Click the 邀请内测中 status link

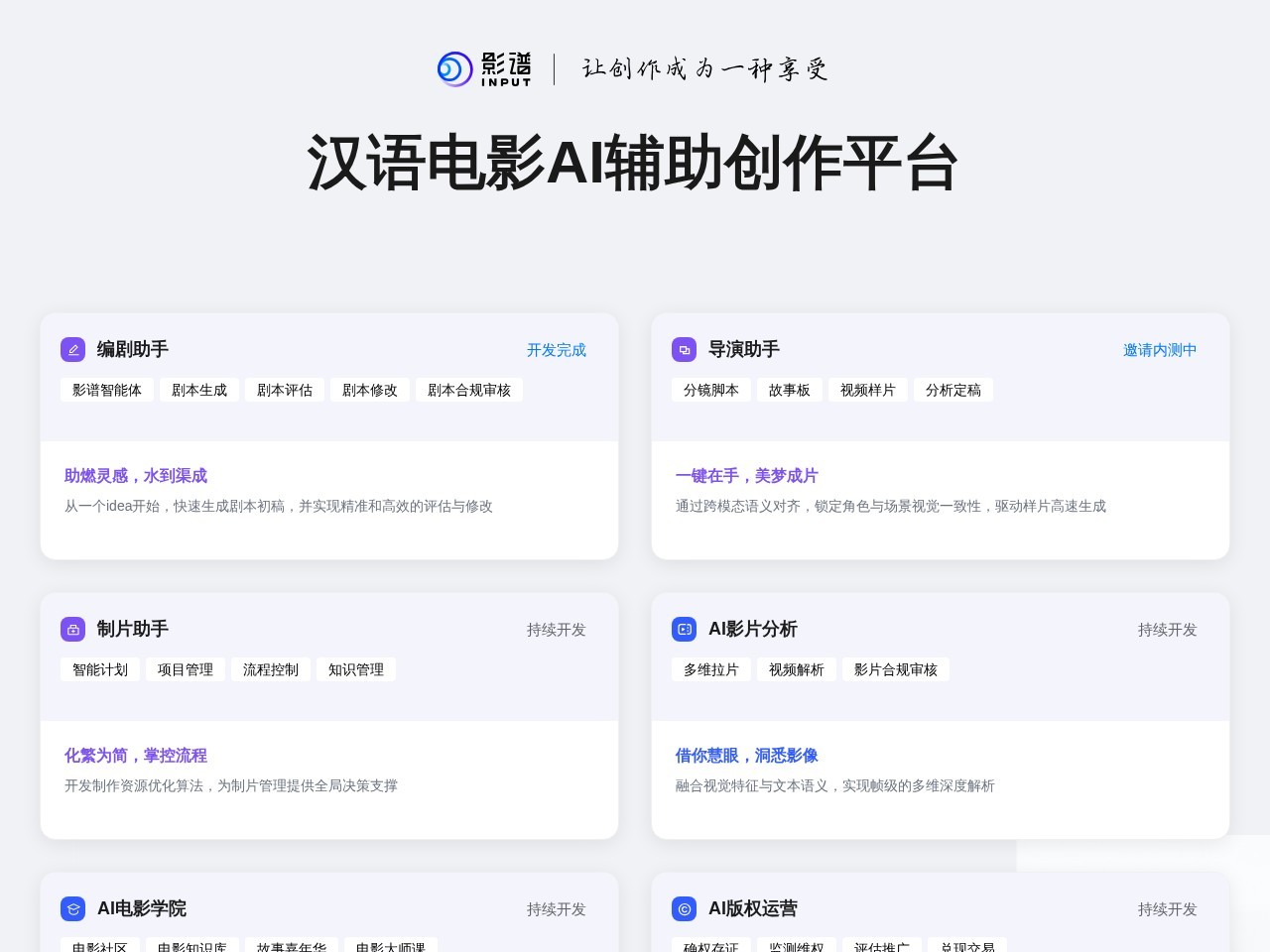click(1160, 350)
